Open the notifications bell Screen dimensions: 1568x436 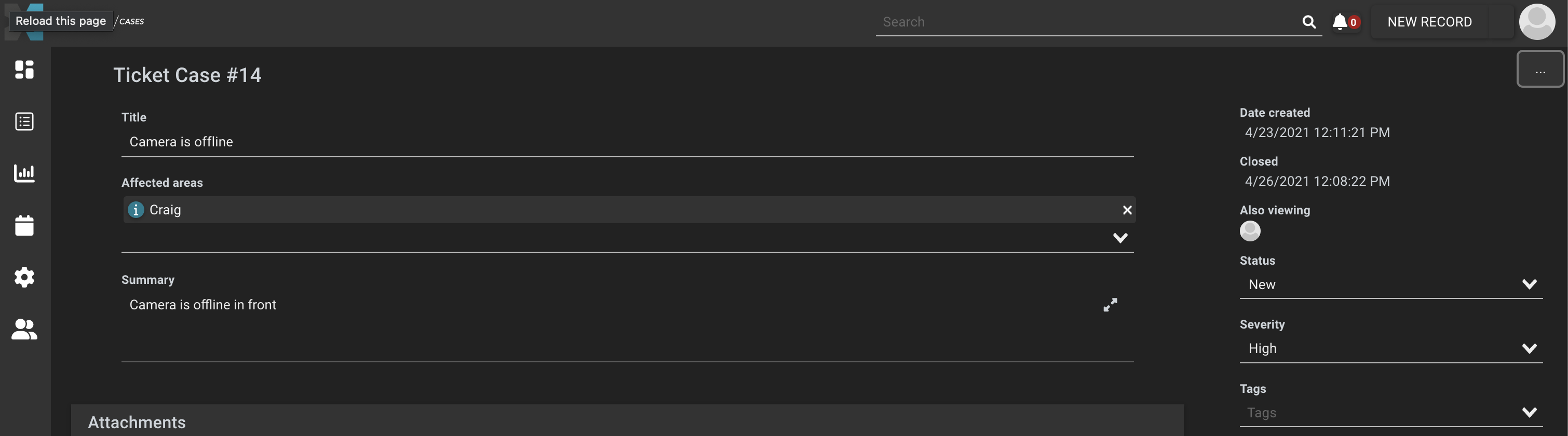click(x=1340, y=22)
